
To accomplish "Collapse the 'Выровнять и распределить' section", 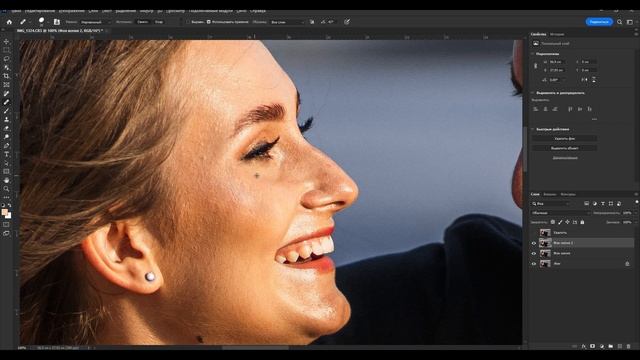I will click(x=533, y=93).
